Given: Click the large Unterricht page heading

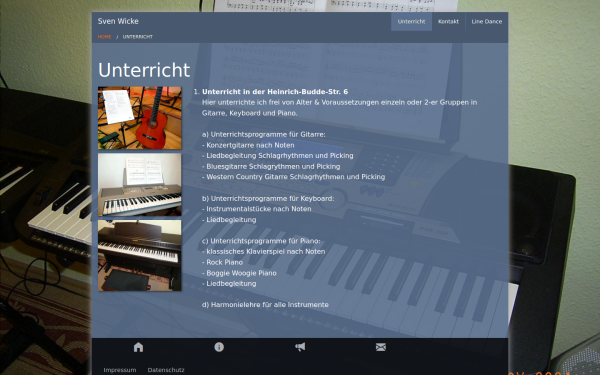Looking at the screenshot, I should coord(144,70).
